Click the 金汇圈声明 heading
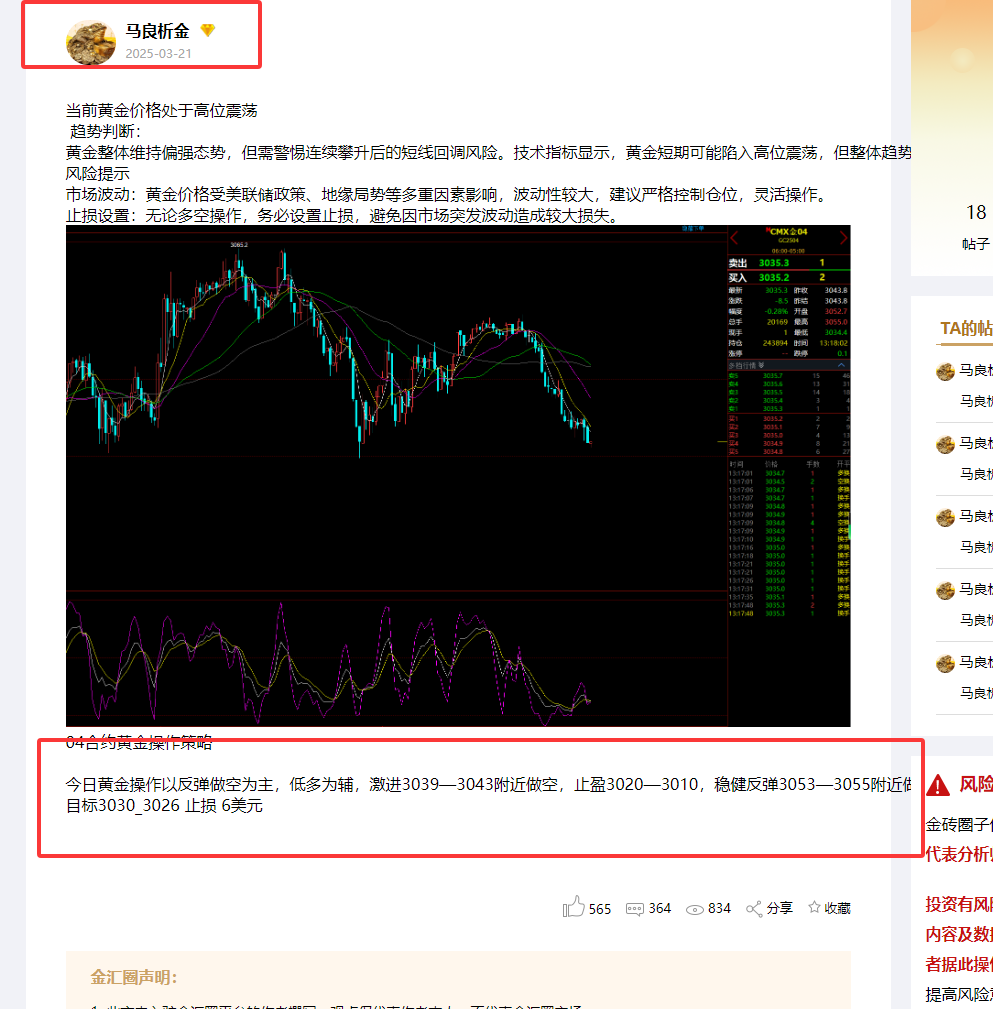The height and width of the screenshot is (1009, 993). [134, 977]
